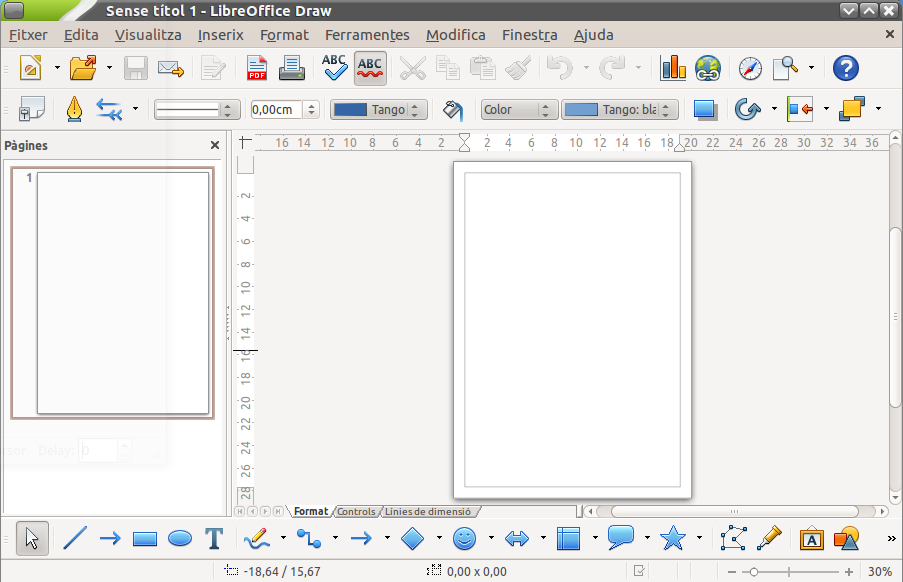Click the Copy icon
This screenshot has height=582, width=903.
click(x=447, y=68)
